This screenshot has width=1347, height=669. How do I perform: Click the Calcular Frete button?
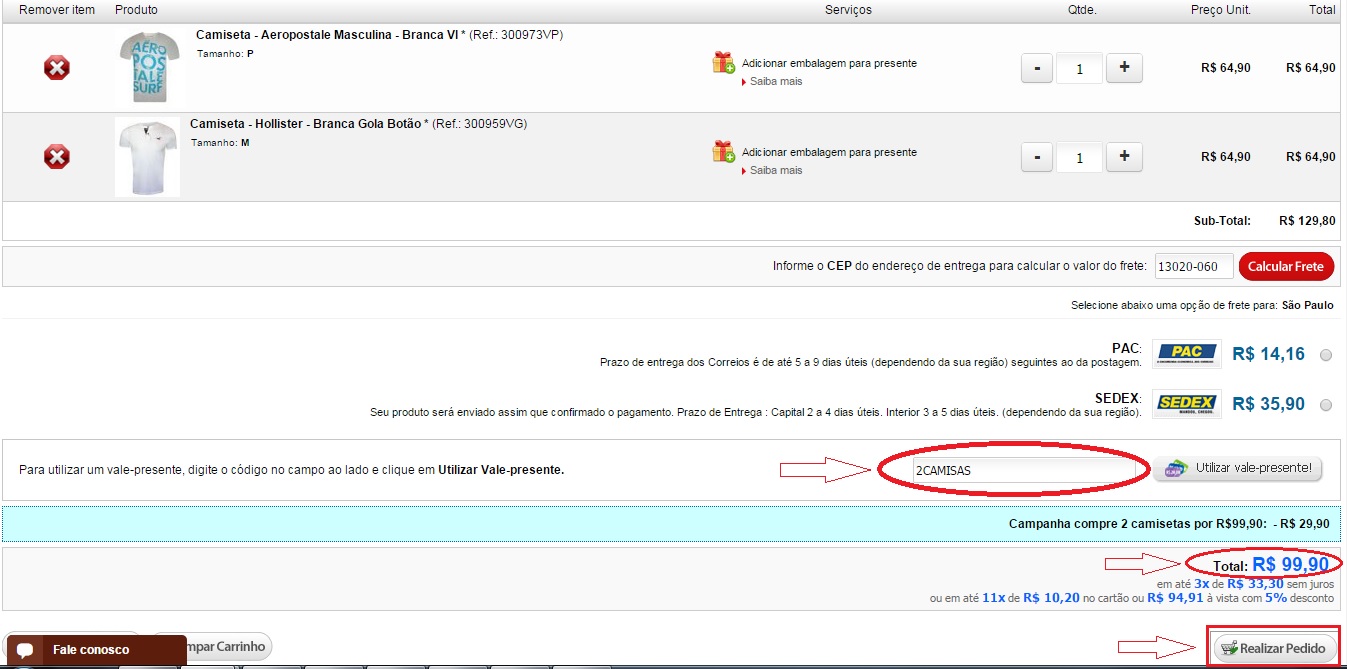point(1286,266)
